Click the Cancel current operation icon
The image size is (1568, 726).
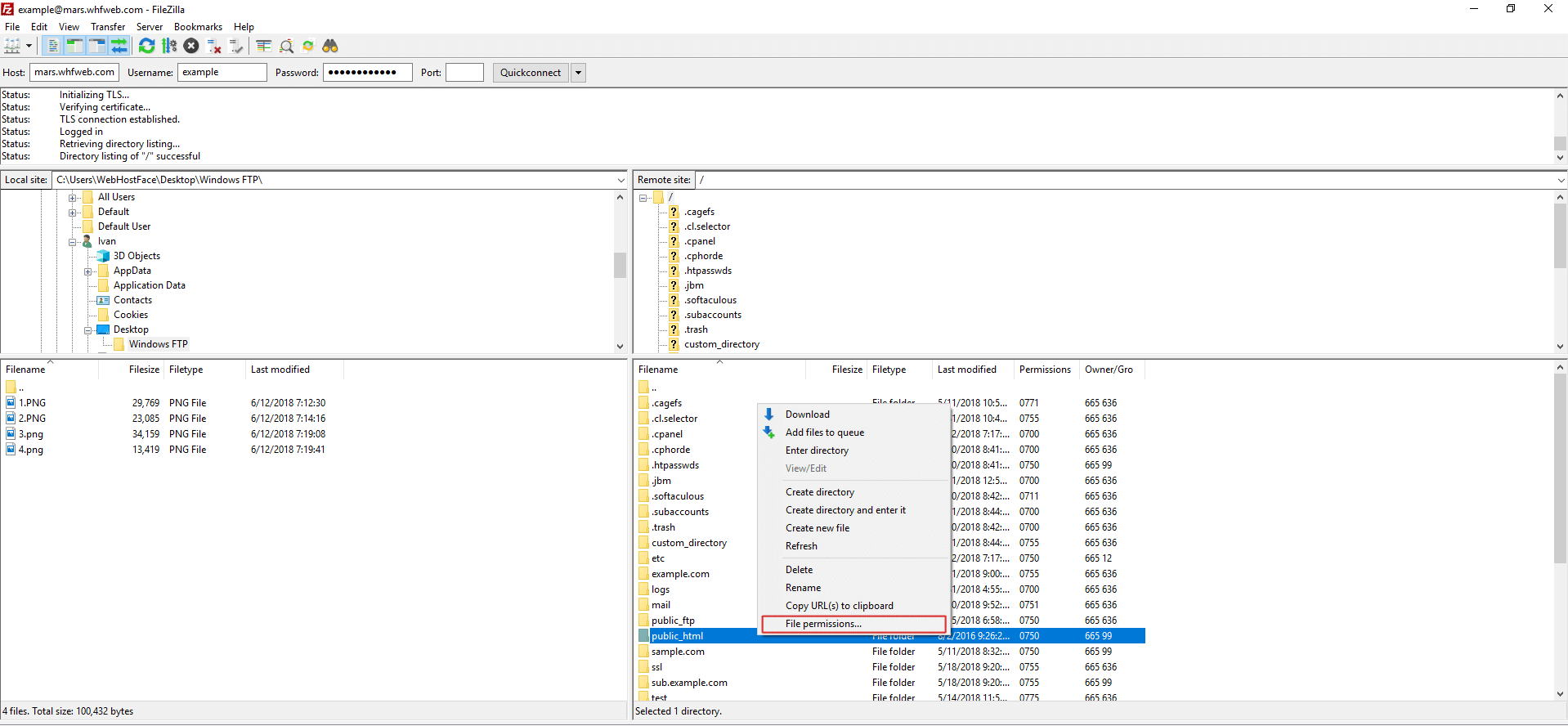click(191, 46)
